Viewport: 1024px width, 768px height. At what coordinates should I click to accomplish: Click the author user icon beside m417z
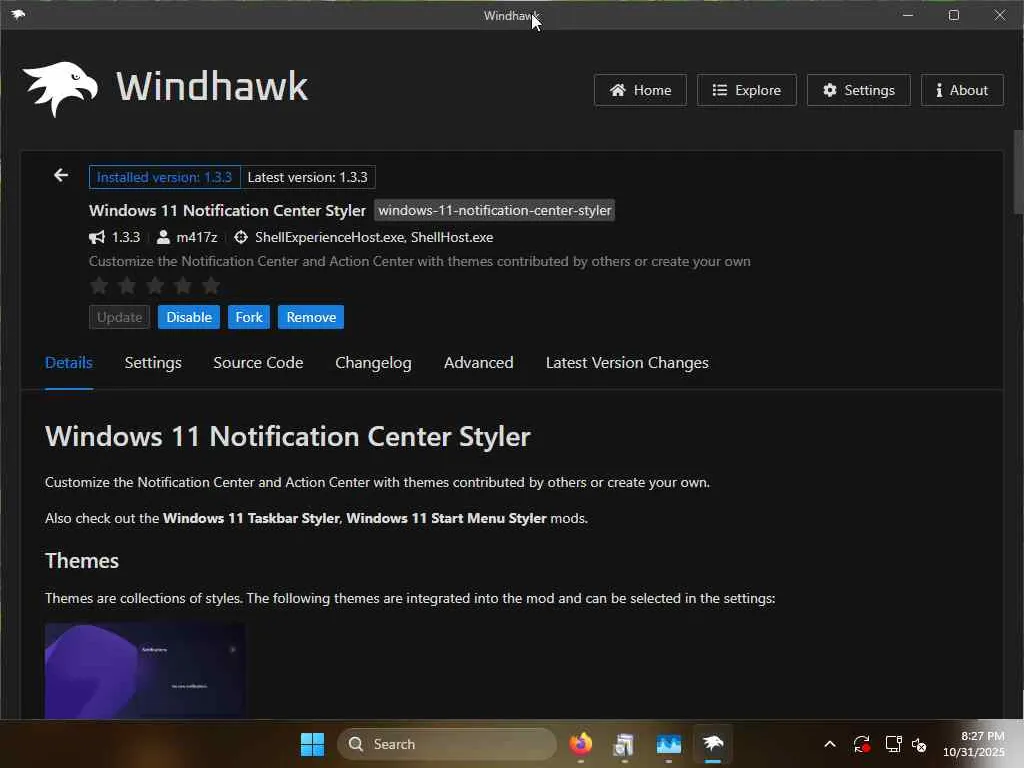point(163,237)
